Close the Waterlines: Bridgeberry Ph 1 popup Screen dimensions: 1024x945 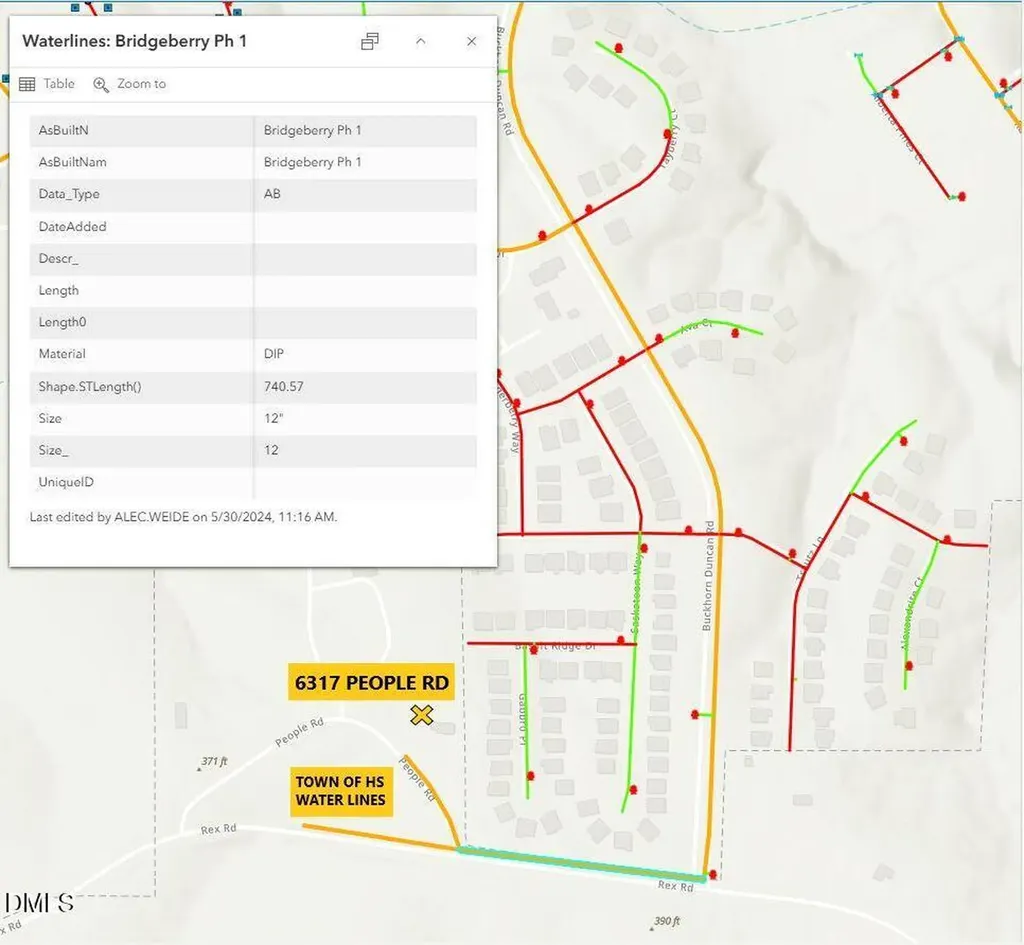[472, 41]
